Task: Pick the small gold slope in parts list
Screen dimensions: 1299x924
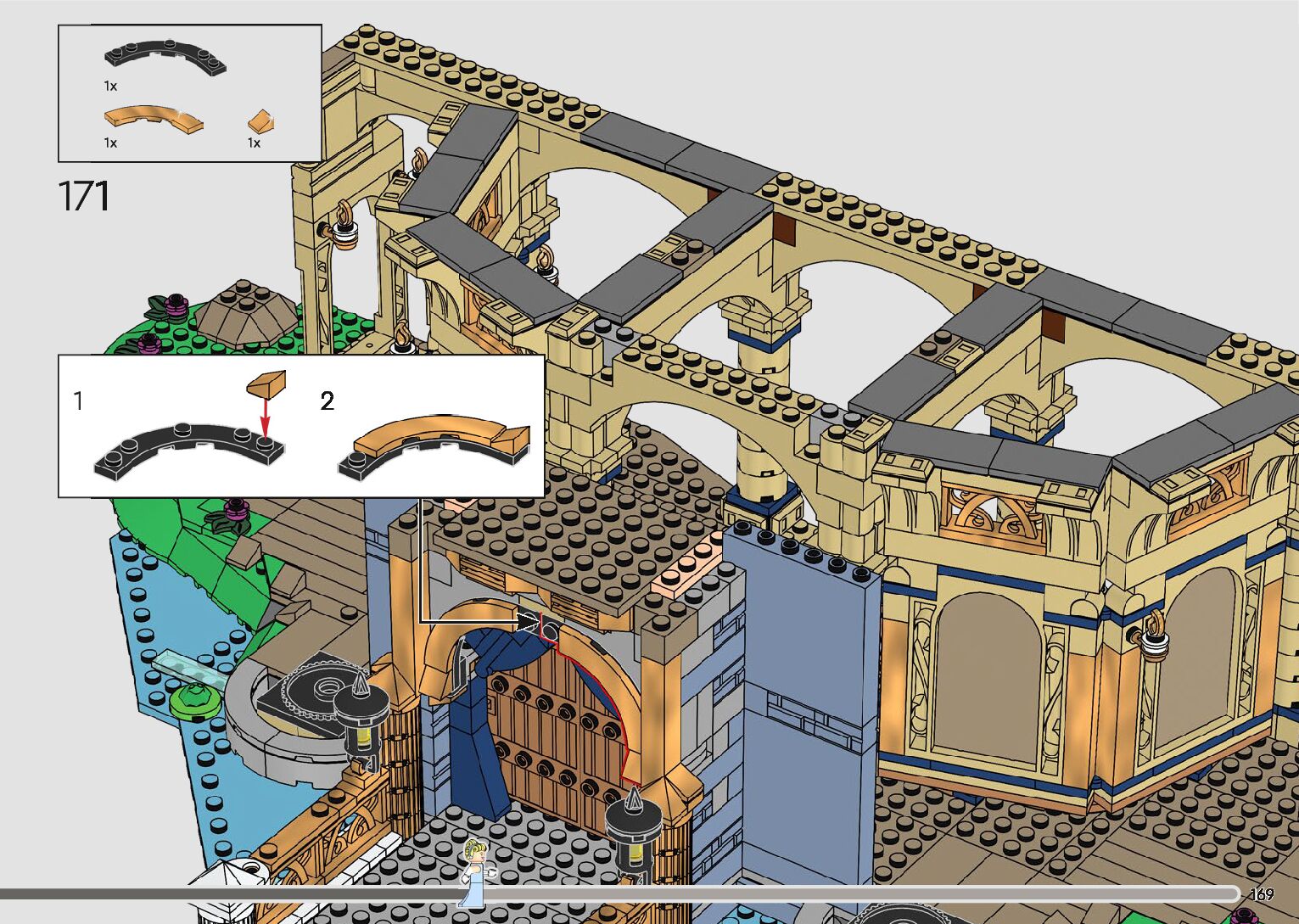Action: 260,120
